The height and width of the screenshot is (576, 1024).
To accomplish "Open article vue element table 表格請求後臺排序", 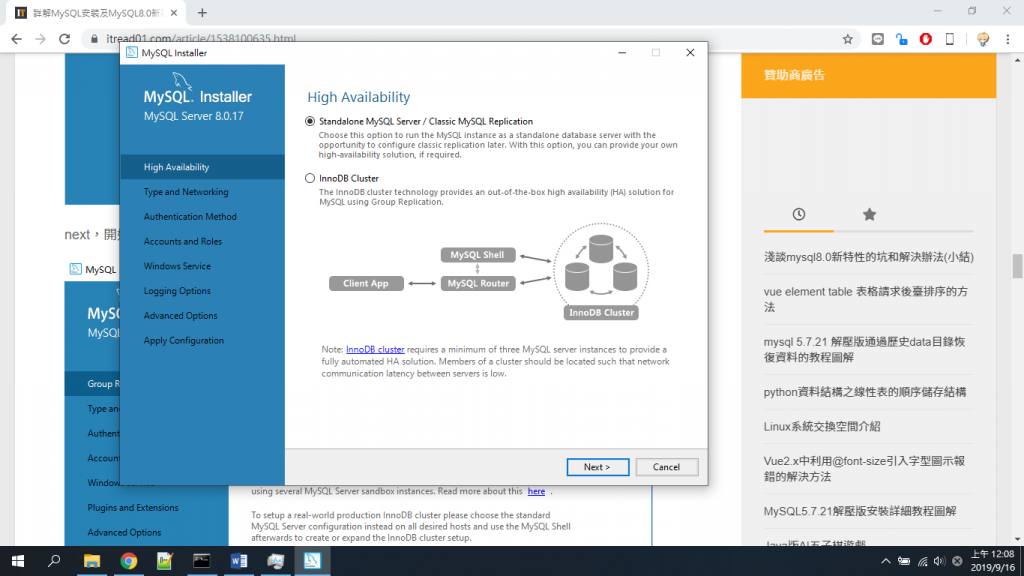I will point(865,299).
